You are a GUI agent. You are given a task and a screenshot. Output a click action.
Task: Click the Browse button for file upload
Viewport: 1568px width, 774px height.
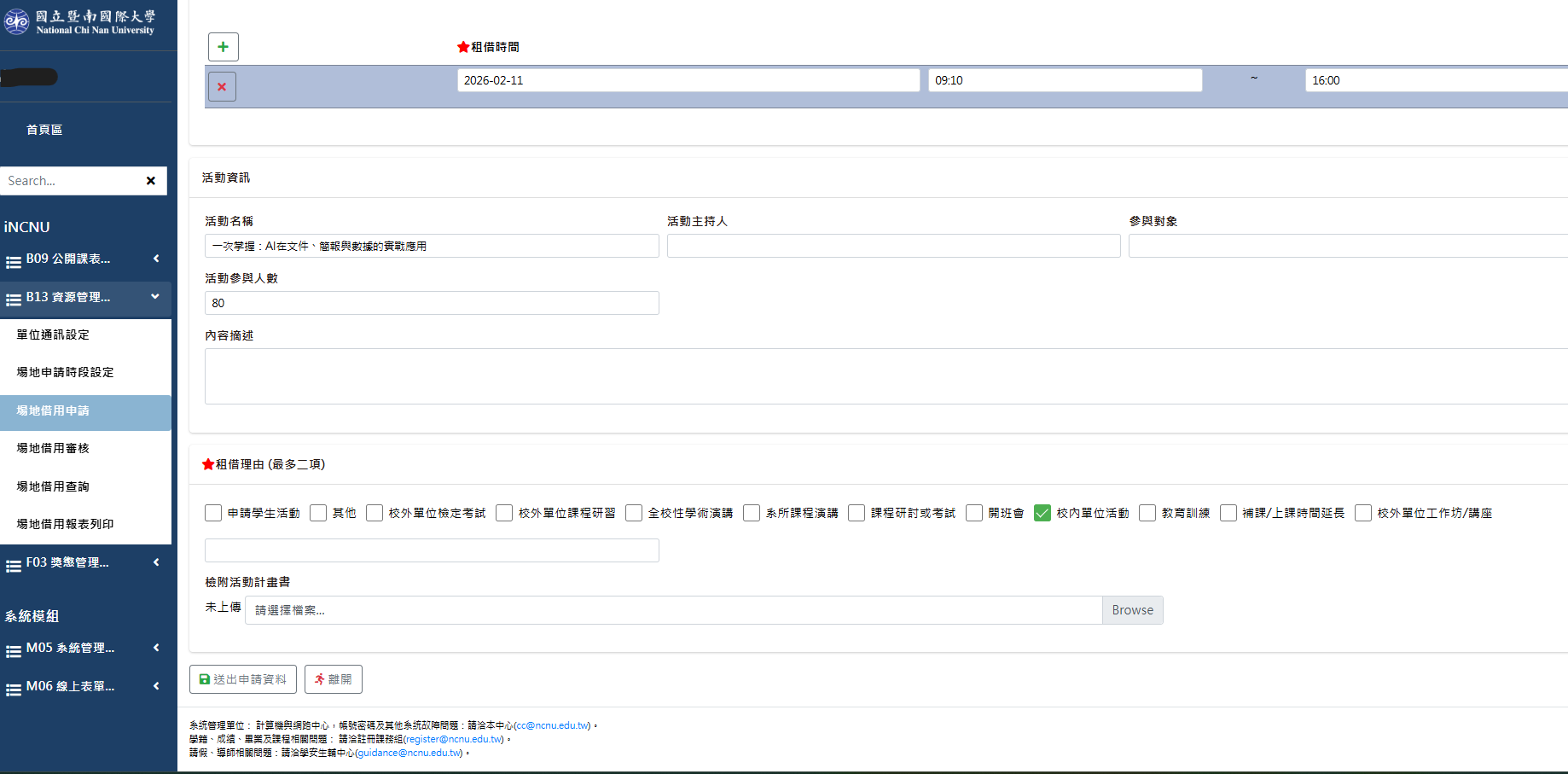click(1132, 610)
